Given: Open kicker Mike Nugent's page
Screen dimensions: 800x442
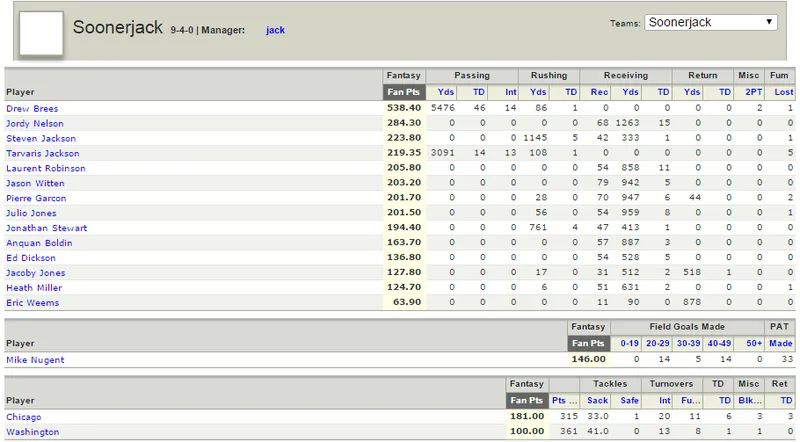Looking at the screenshot, I should [x=35, y=360].
